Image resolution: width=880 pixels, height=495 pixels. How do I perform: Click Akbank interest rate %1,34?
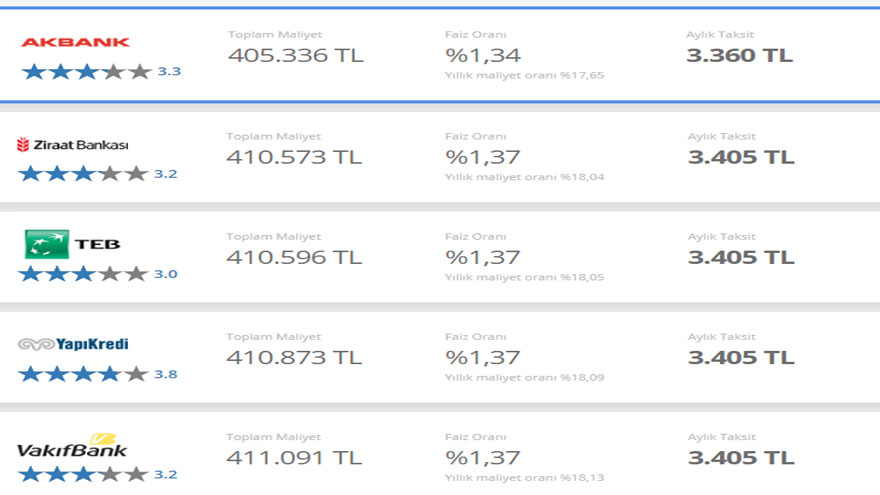tap(483, 56)
